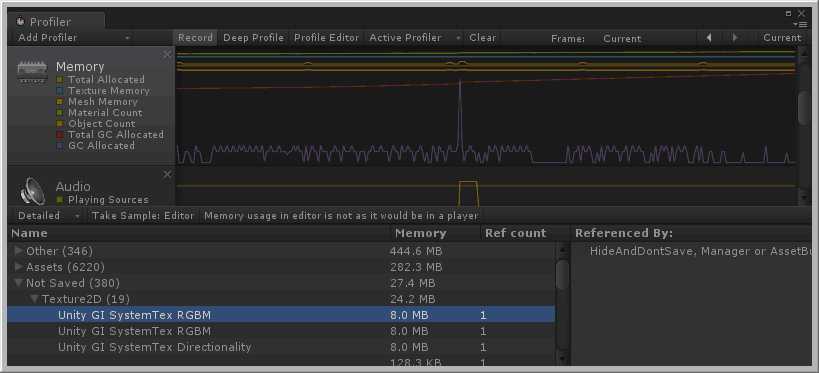Expand the Other (346) tree group

tap(19, 251)
